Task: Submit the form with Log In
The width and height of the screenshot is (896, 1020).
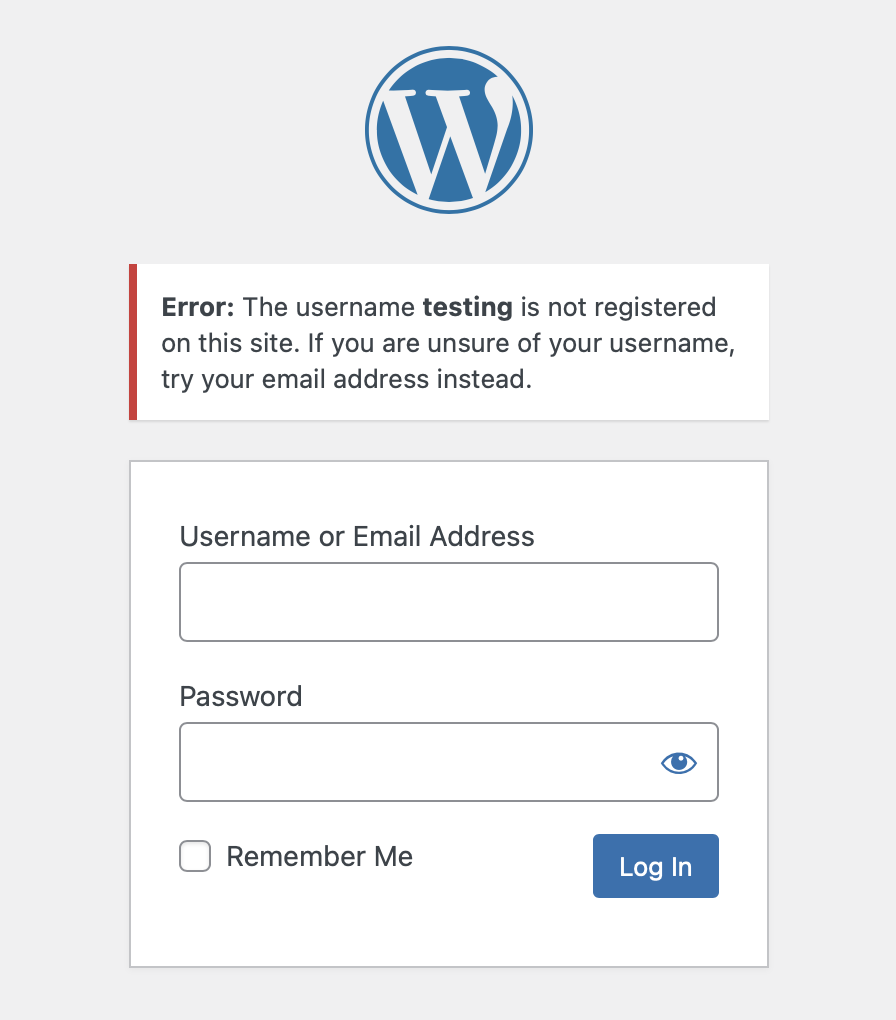Action: pyautogui.click(x=656, y=866)
